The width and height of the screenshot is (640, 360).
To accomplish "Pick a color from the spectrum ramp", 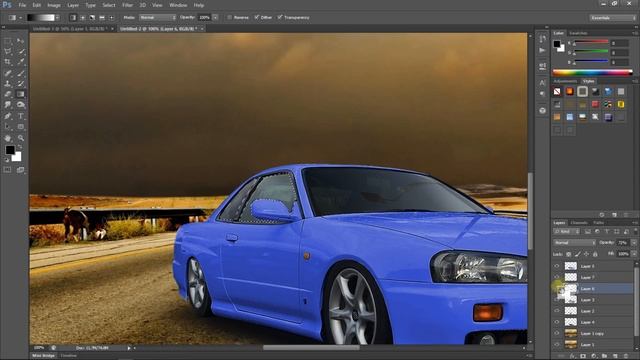I will 592,73.
